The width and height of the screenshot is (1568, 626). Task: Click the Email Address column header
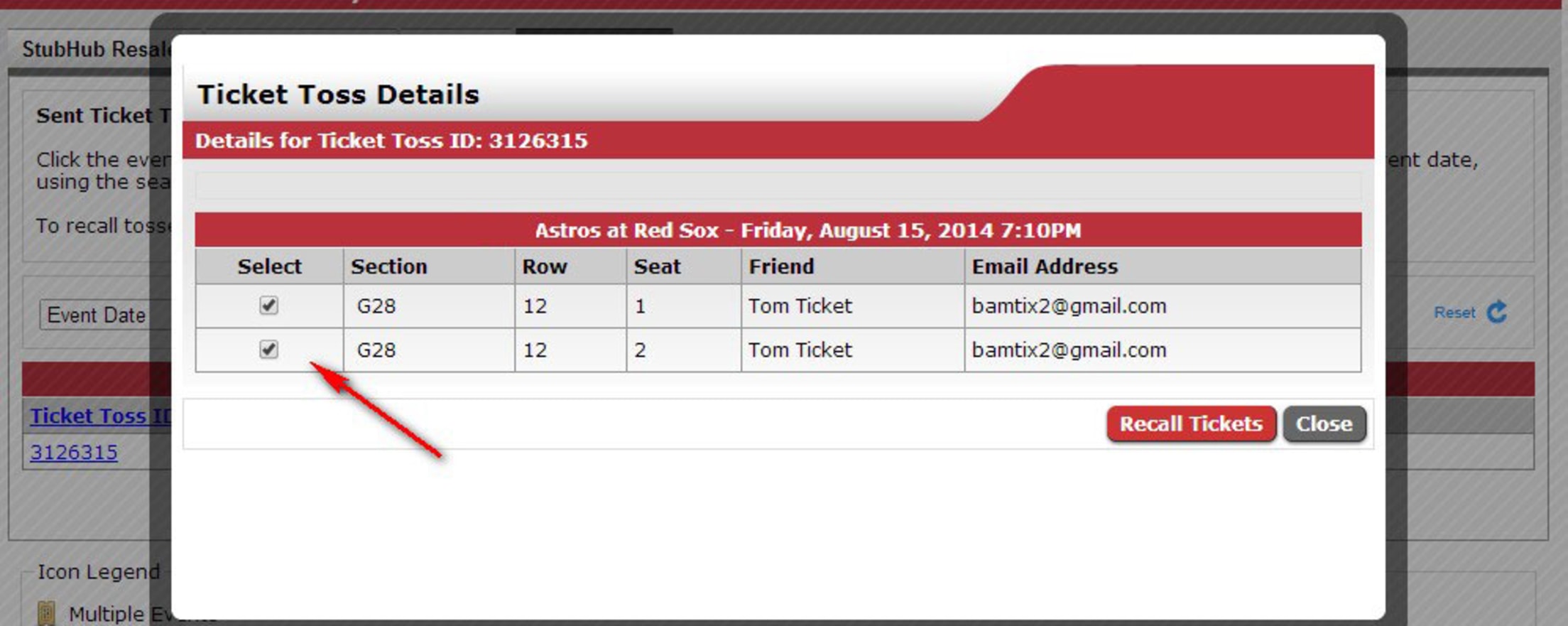tap(1044, 266)
